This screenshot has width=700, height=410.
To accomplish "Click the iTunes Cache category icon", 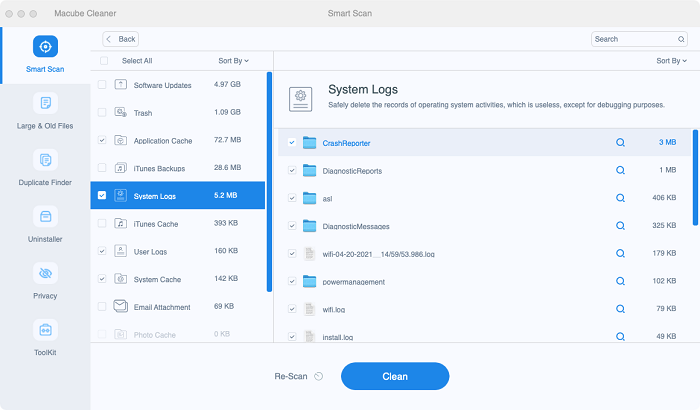I will [121, 223].
